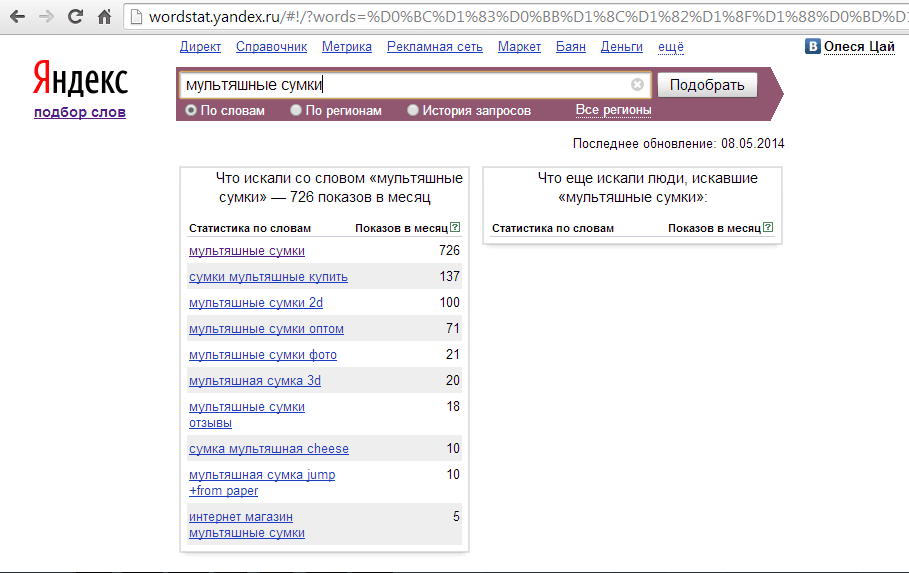
Task: Clear the search field with X icon
Action: tap(637, 85)
